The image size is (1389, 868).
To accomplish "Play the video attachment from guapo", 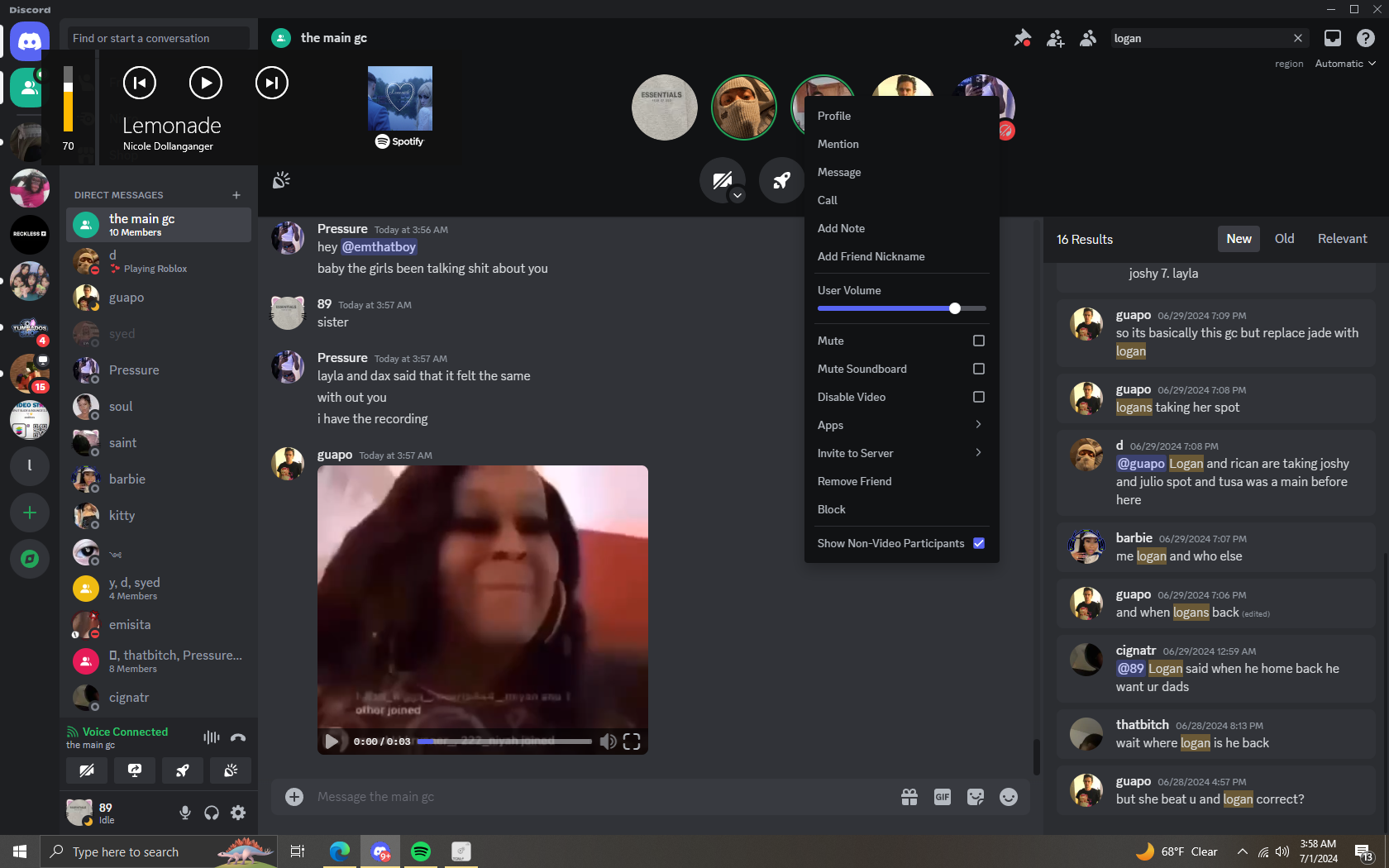I will coord(332,742).
